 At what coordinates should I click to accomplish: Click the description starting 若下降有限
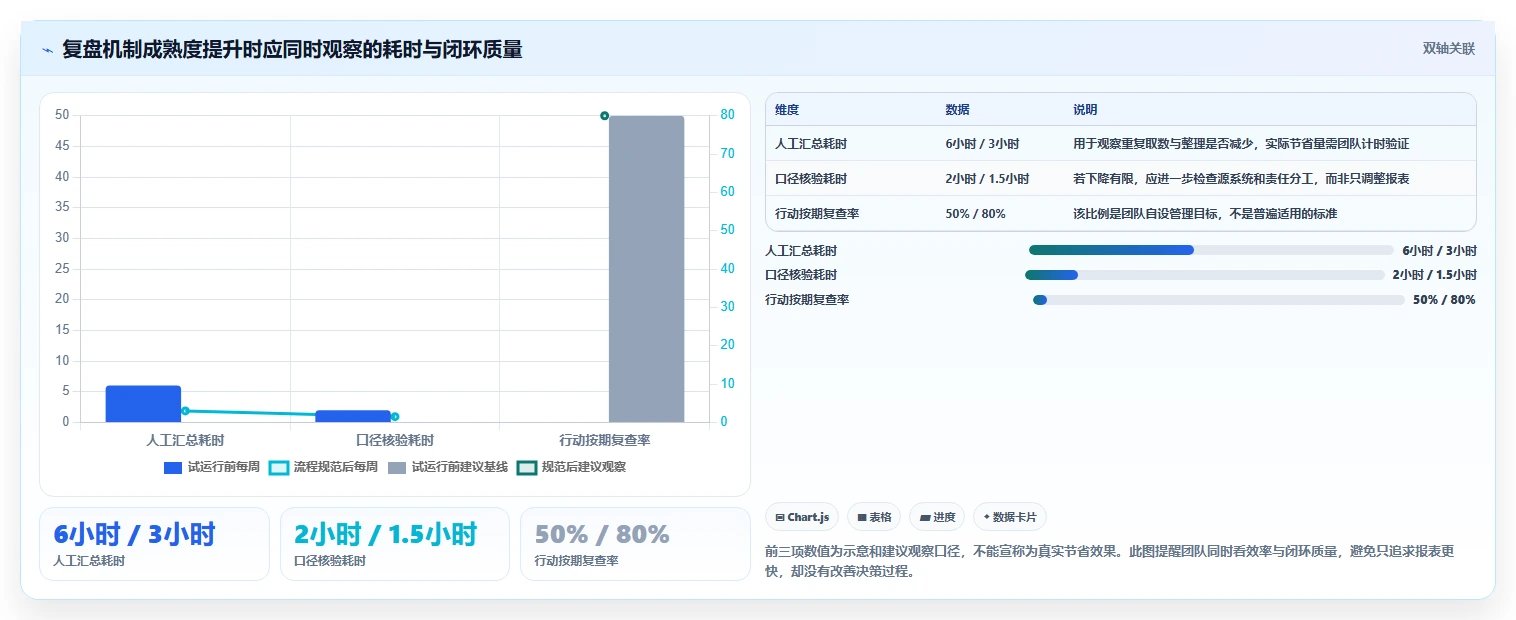pos(1241,179)
